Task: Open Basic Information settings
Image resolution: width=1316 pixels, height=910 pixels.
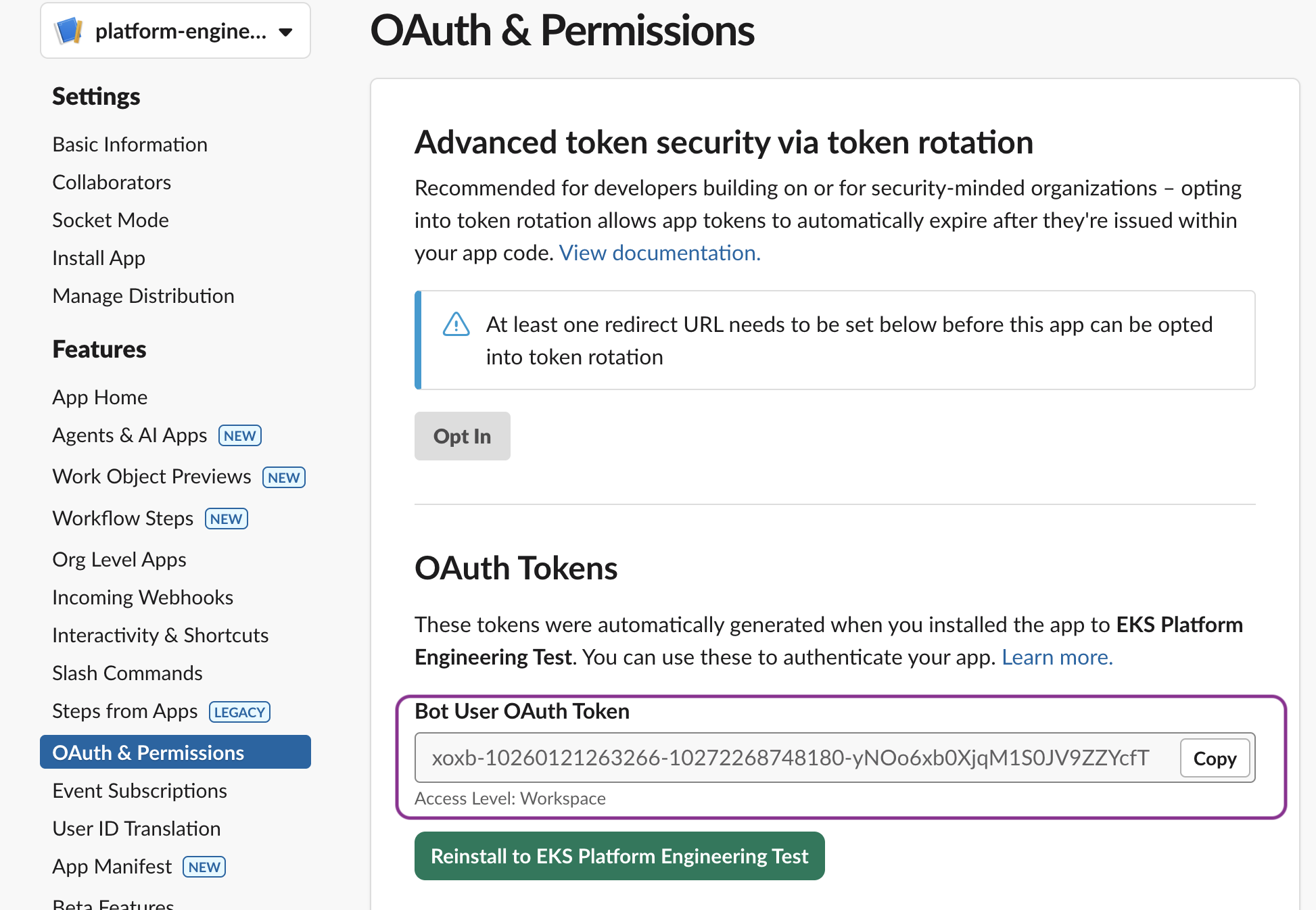Action: click(129, 144)
